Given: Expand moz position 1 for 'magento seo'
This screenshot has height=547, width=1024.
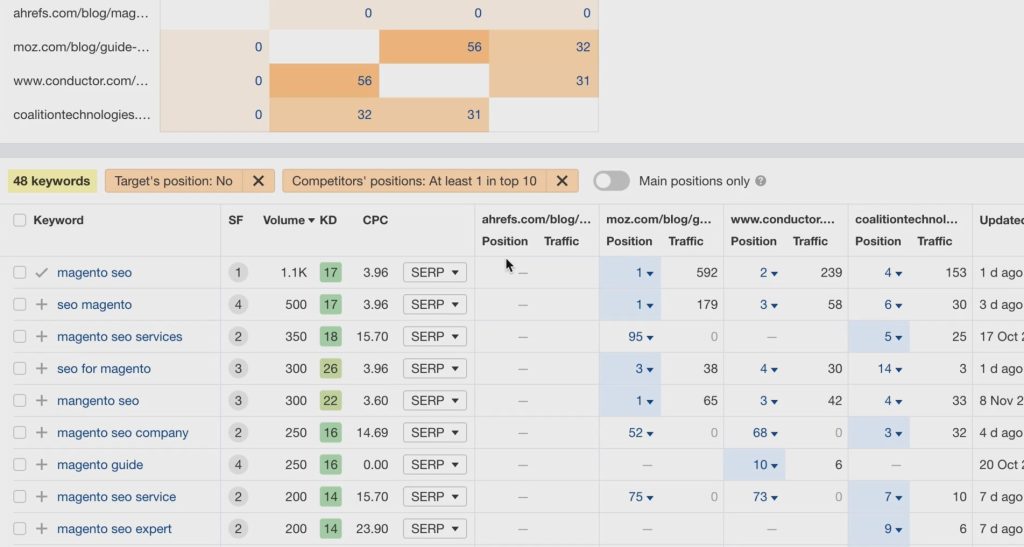Looking at the screenshot, I should (x=644, y=272).
